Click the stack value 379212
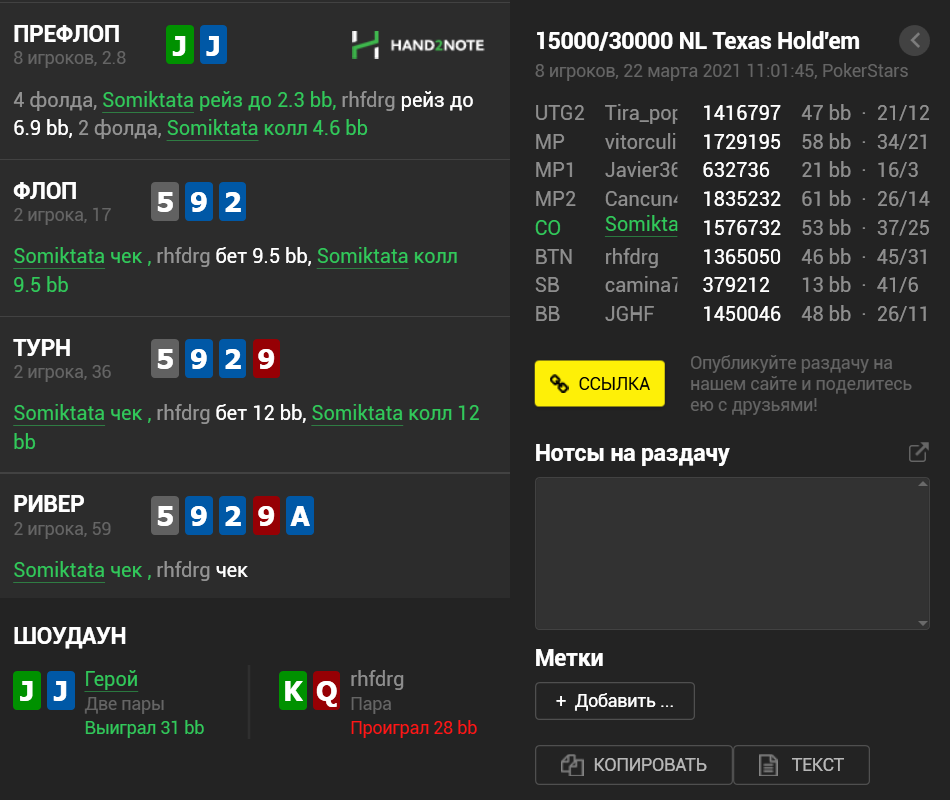This screenshot has height=800, width=950. pyautogui.click(x=736, y=285)
